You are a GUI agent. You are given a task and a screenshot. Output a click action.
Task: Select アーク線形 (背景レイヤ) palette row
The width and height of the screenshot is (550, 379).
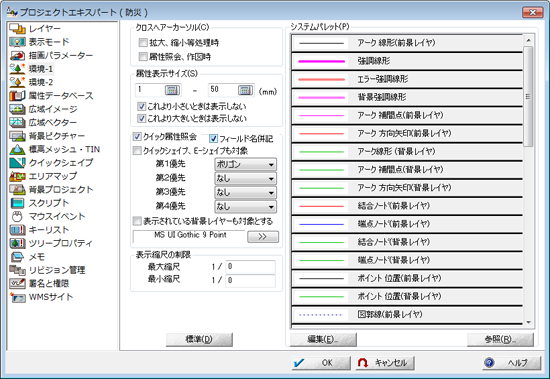click(407, 152)
